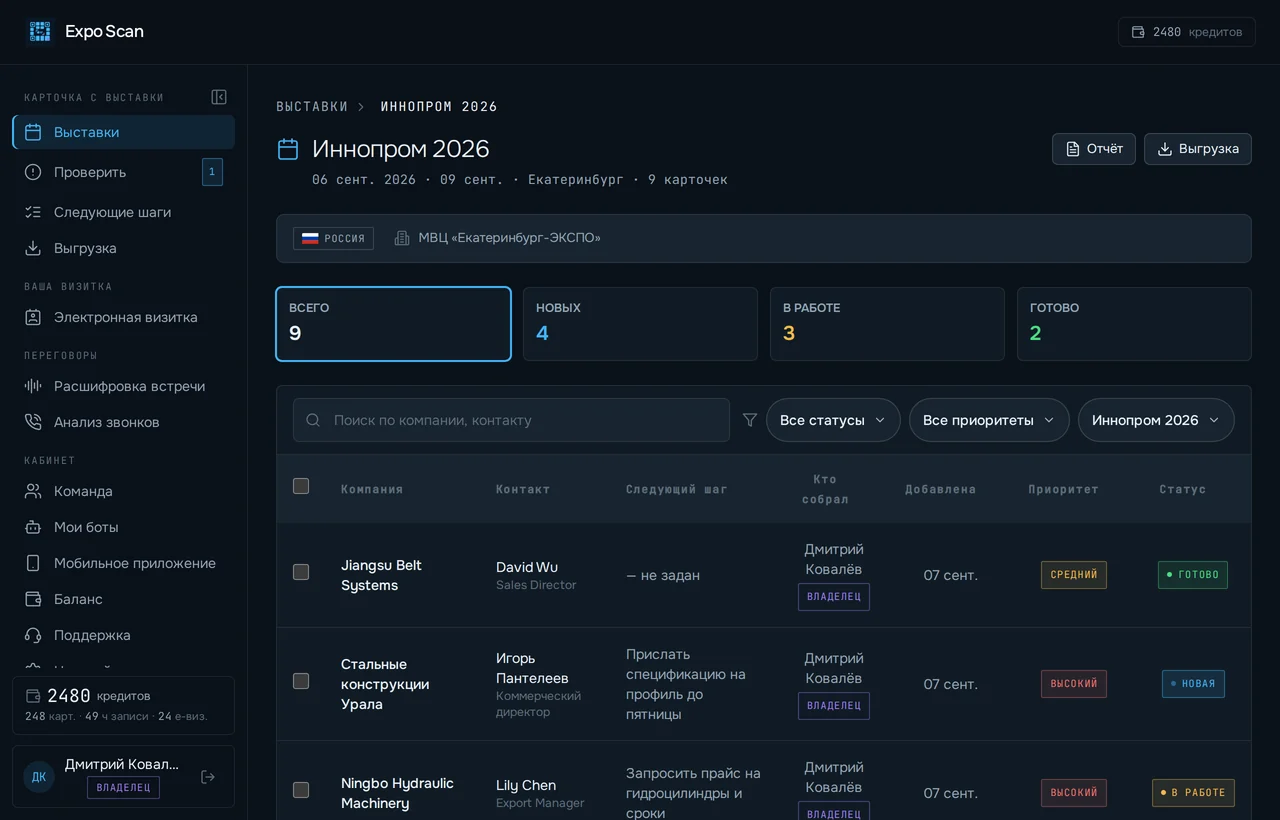Click the Выгрузка button in page header
Image resolution: width=1280 pixels, height=820 pixels.
tap(1198, 149)
